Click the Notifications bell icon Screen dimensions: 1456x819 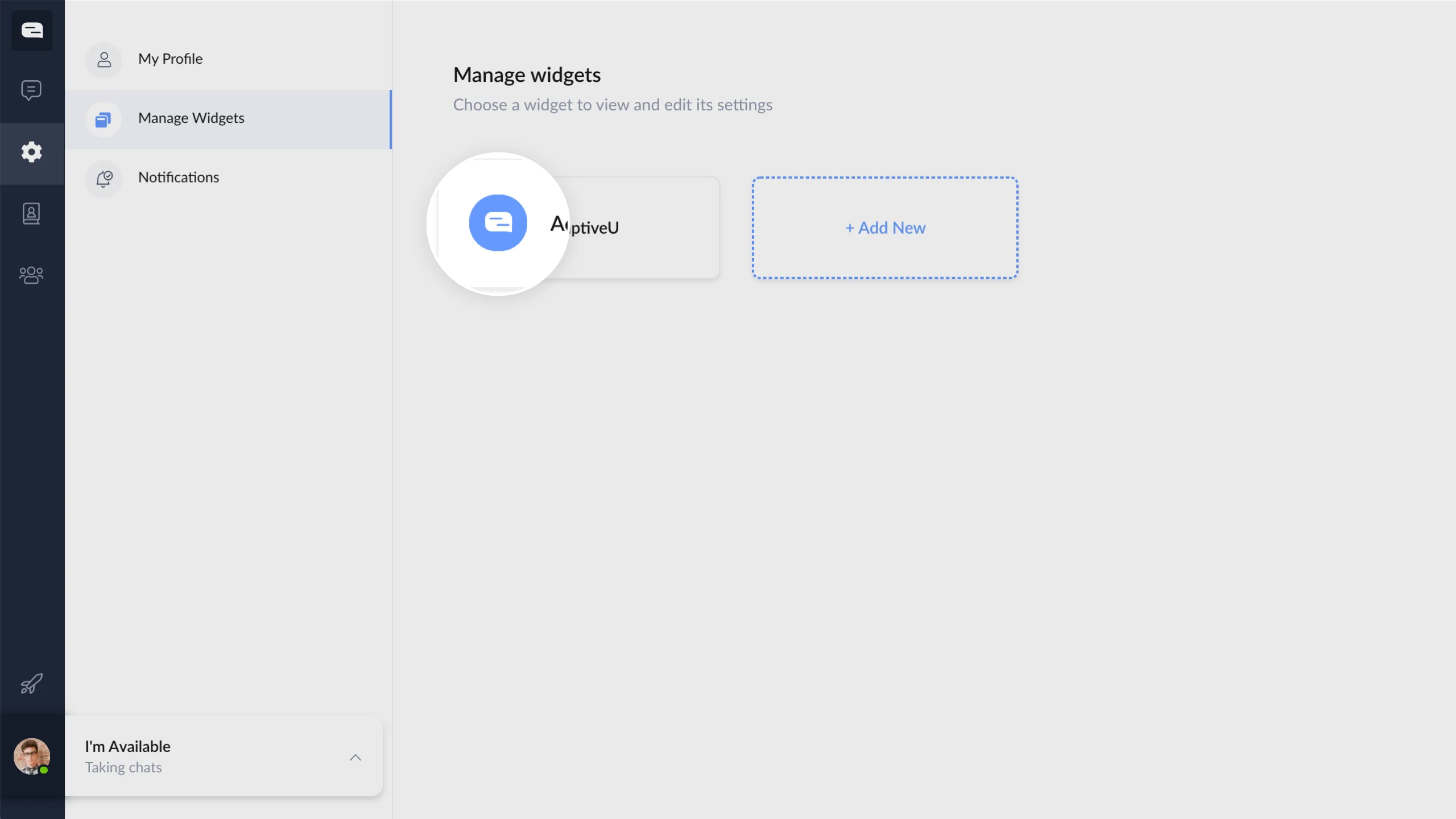coord(104,178)
